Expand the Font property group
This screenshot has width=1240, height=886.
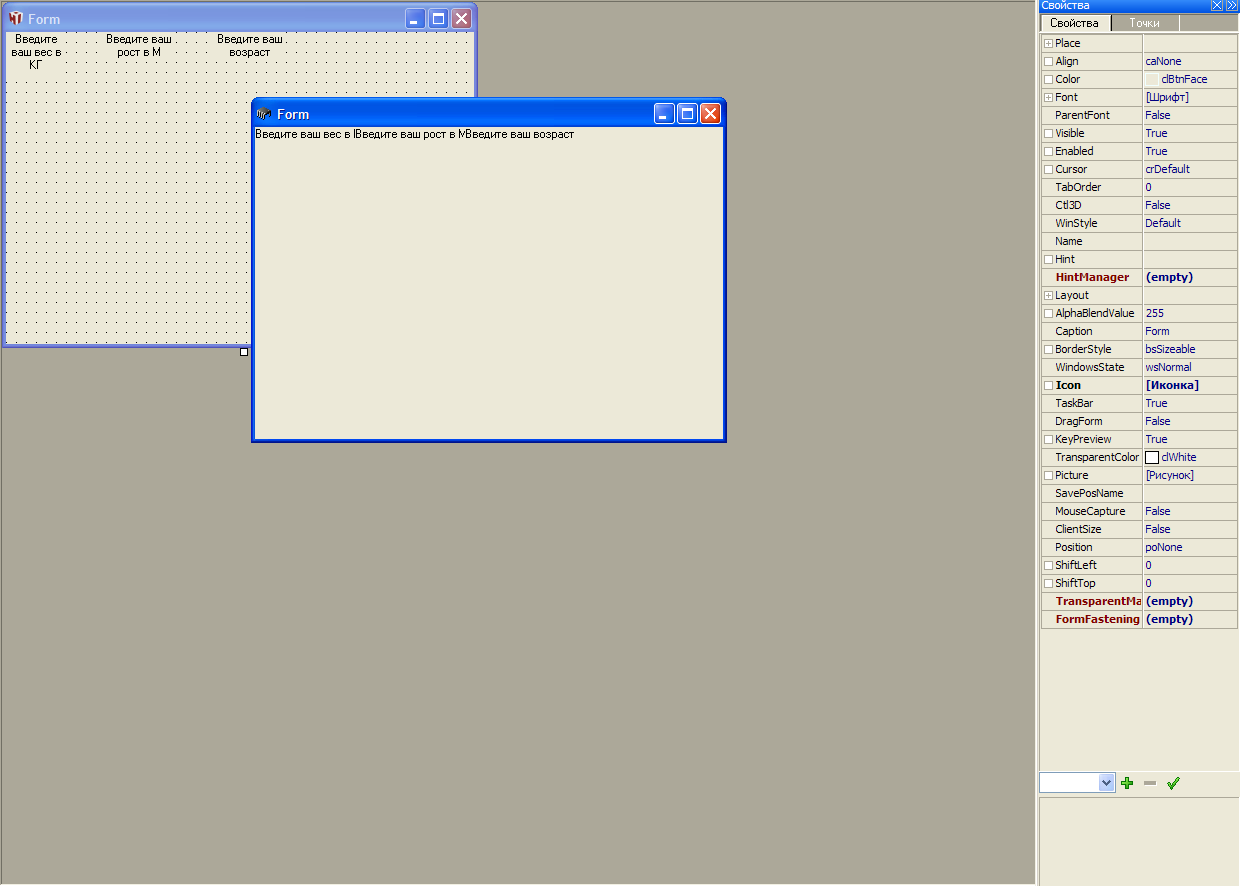1048,97
